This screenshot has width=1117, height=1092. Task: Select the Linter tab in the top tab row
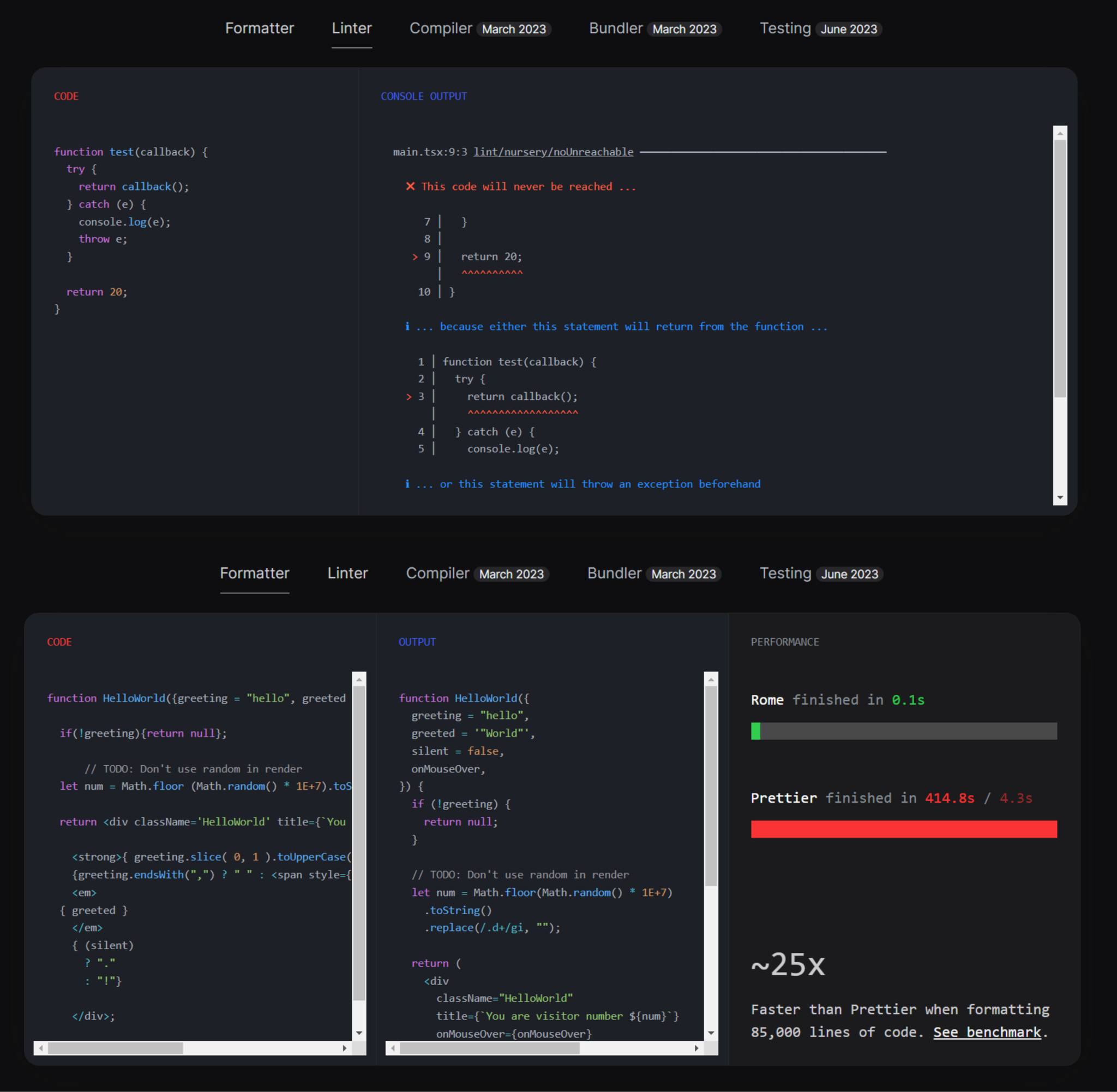pos(351,28)
